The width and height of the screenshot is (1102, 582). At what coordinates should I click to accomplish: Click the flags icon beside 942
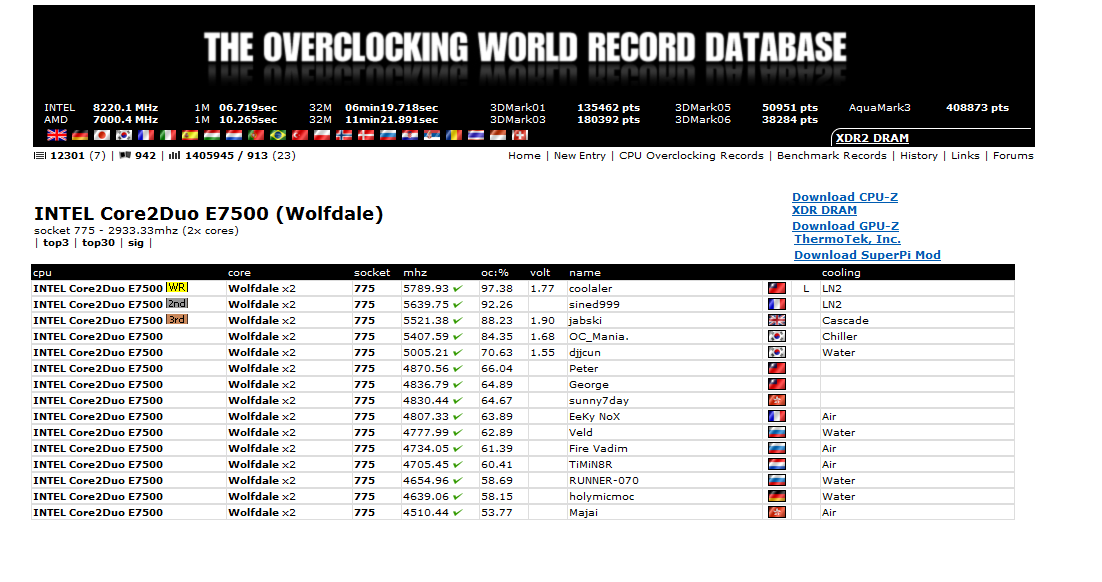point(125,155)
